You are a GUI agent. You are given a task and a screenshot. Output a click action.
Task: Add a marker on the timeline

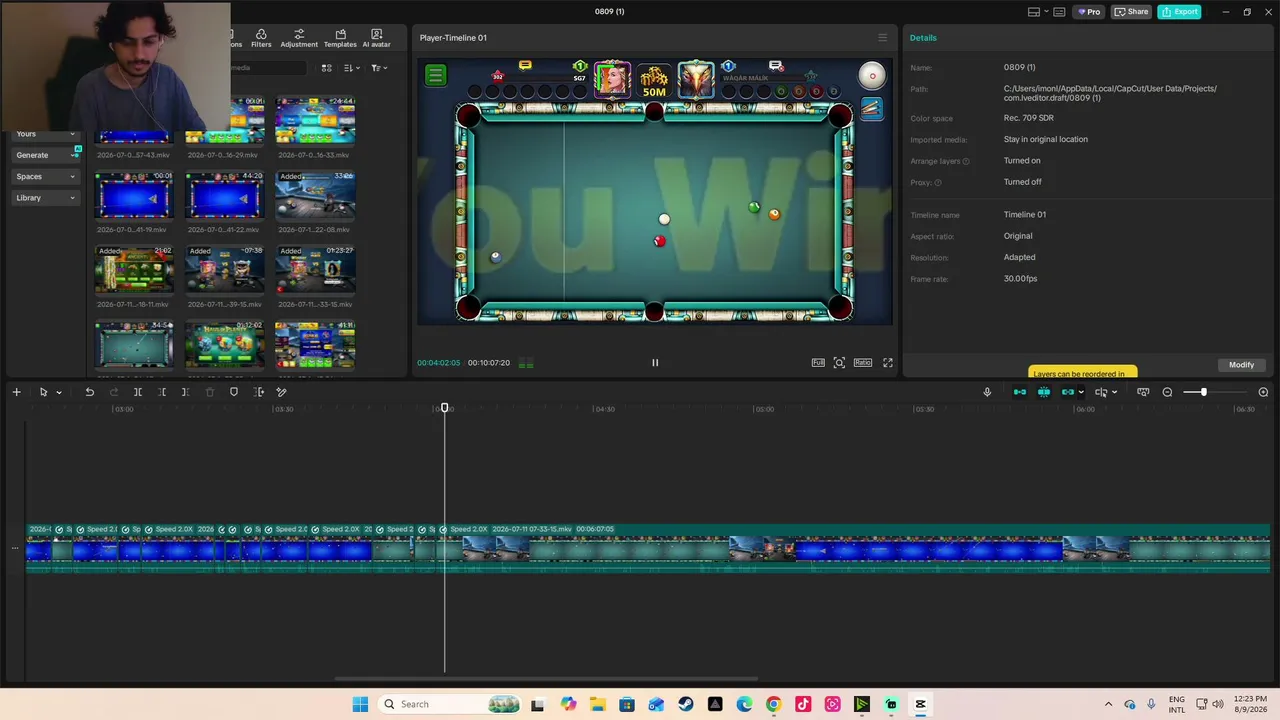click(x=234, y=392)
